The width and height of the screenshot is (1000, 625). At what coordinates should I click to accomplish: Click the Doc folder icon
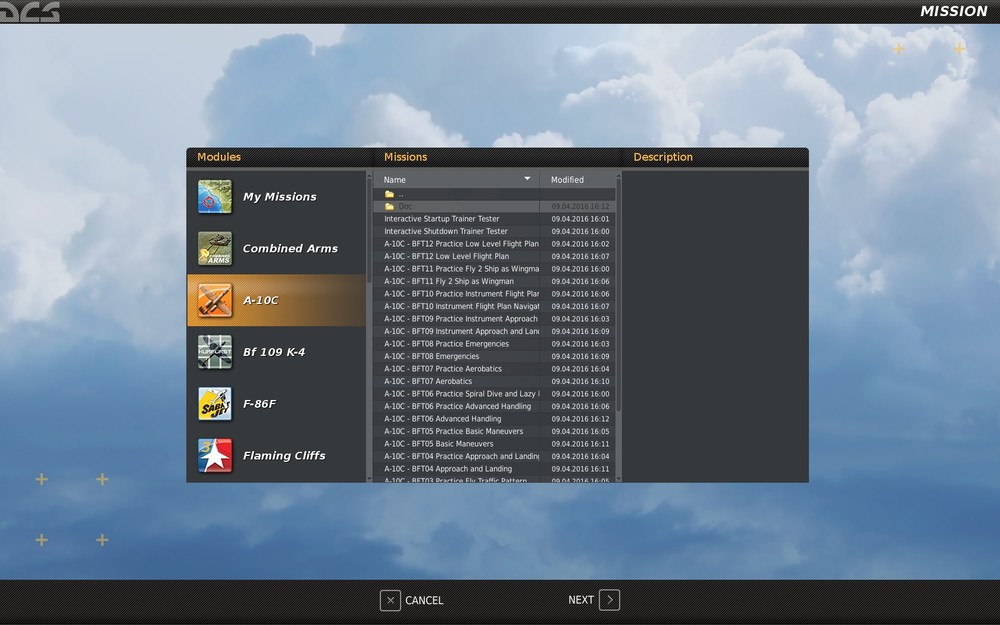click(x=389, y=207)
